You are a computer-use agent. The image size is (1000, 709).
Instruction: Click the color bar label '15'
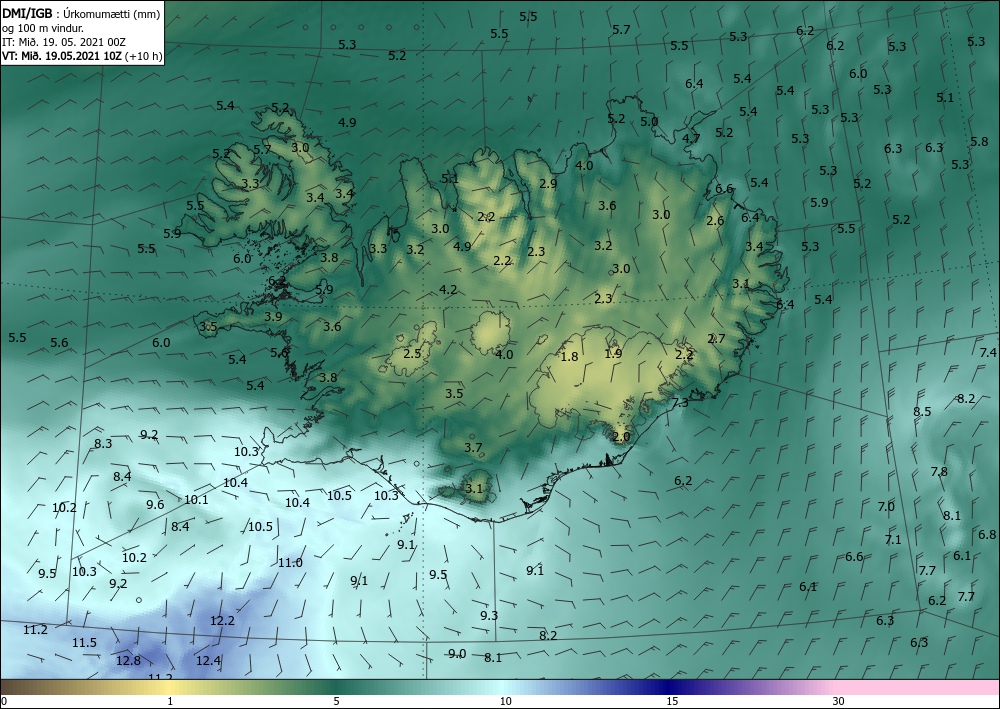click(672, 701)
